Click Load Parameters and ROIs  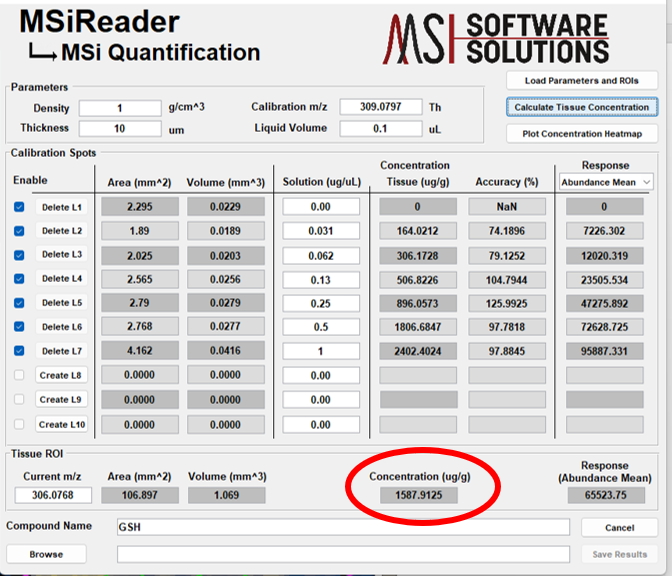(x=582, y=81)
